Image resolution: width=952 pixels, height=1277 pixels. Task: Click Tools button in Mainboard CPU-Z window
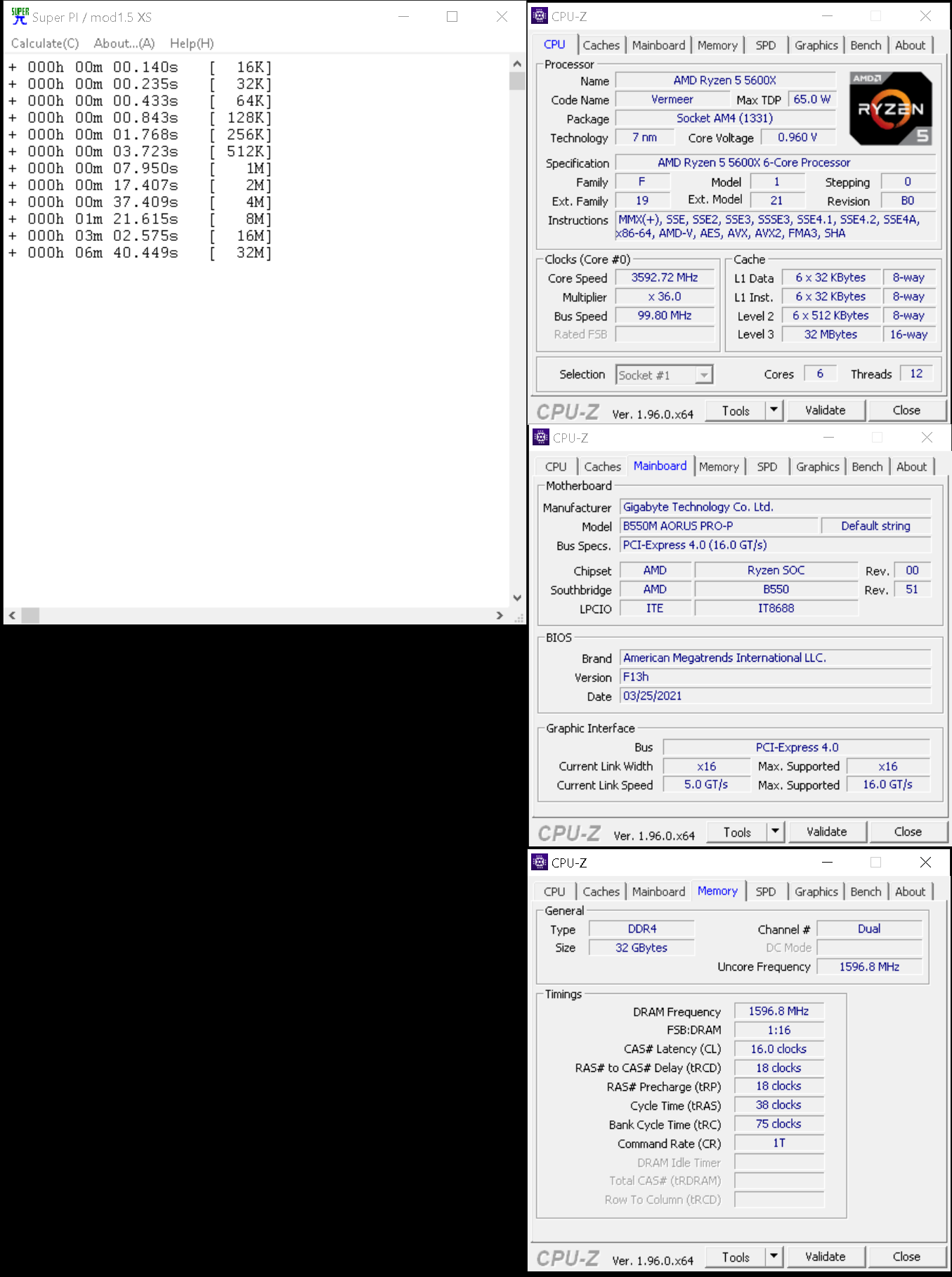736,832
